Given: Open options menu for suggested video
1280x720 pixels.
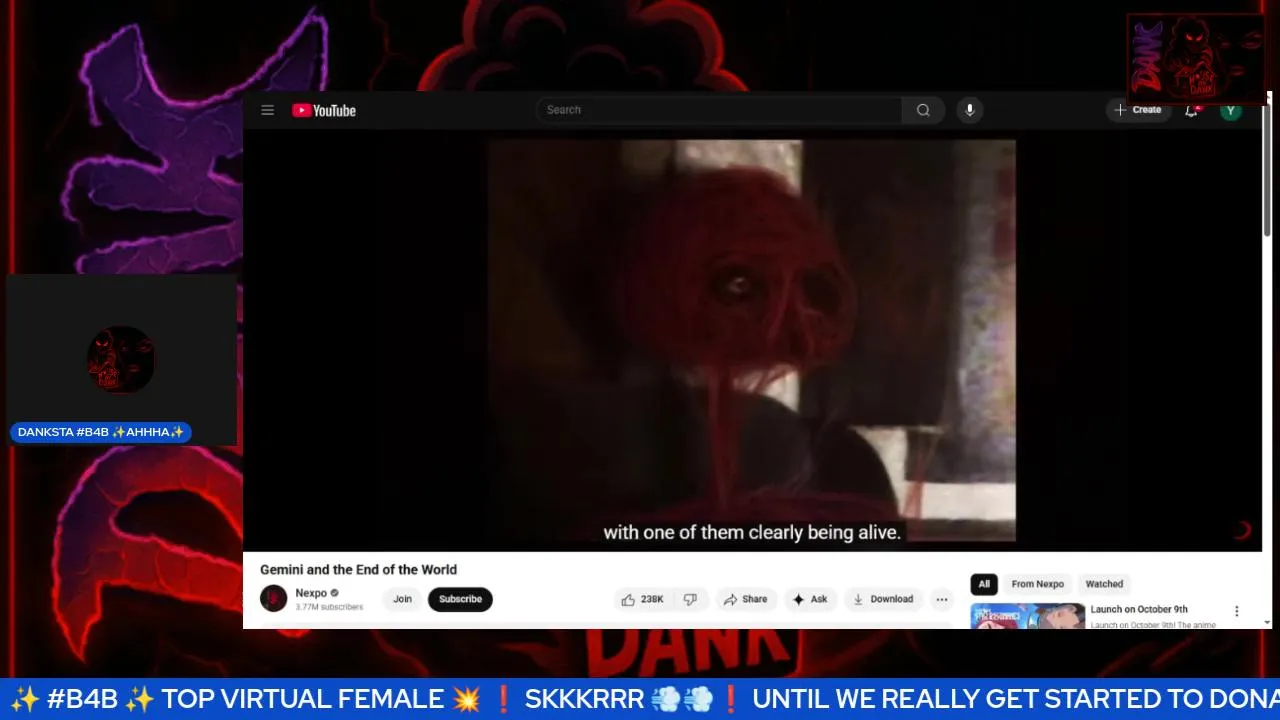Looking at the screenshot, I should click(1236, 611).
